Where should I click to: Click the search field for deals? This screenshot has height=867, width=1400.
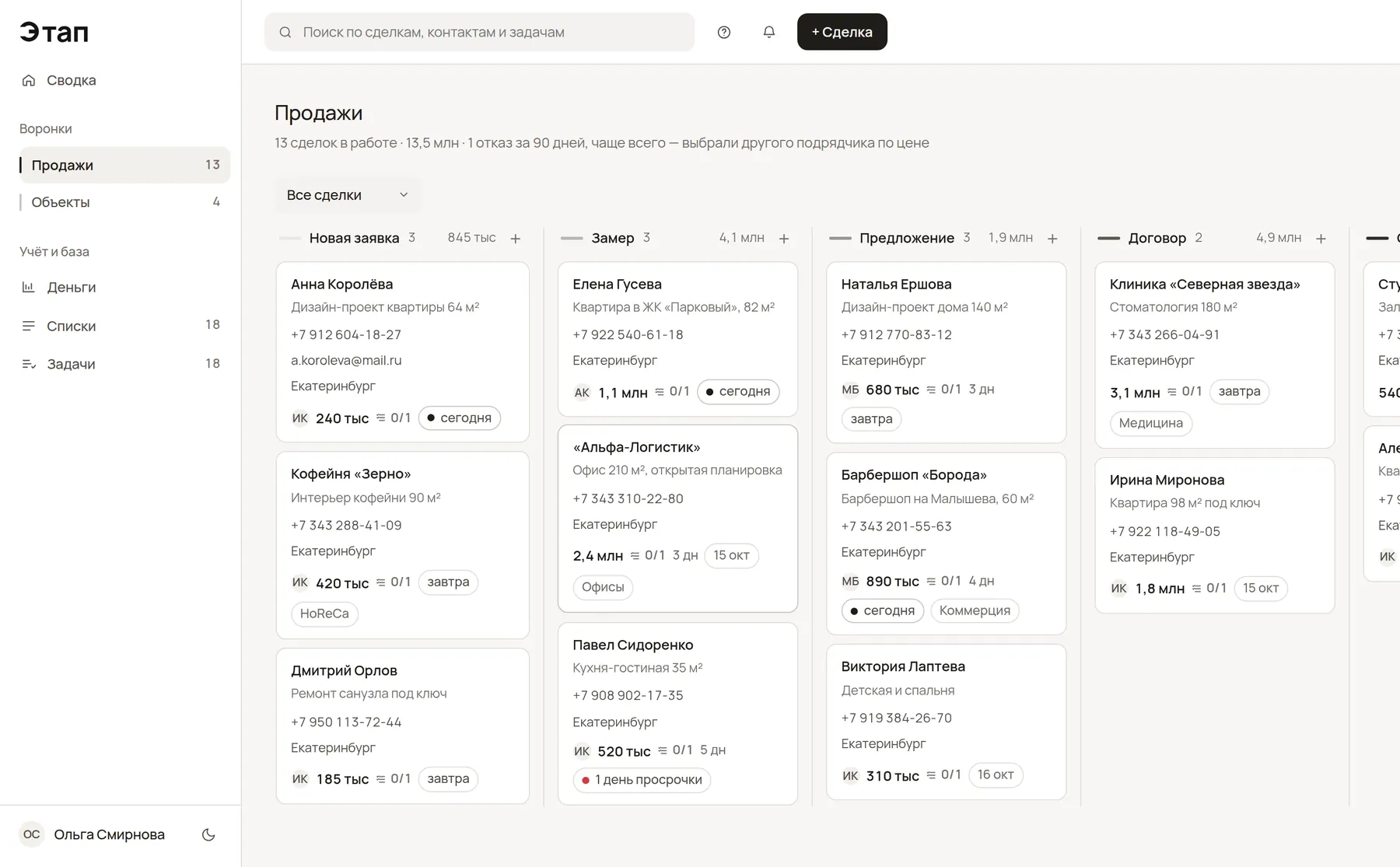(x=479, y=32)
